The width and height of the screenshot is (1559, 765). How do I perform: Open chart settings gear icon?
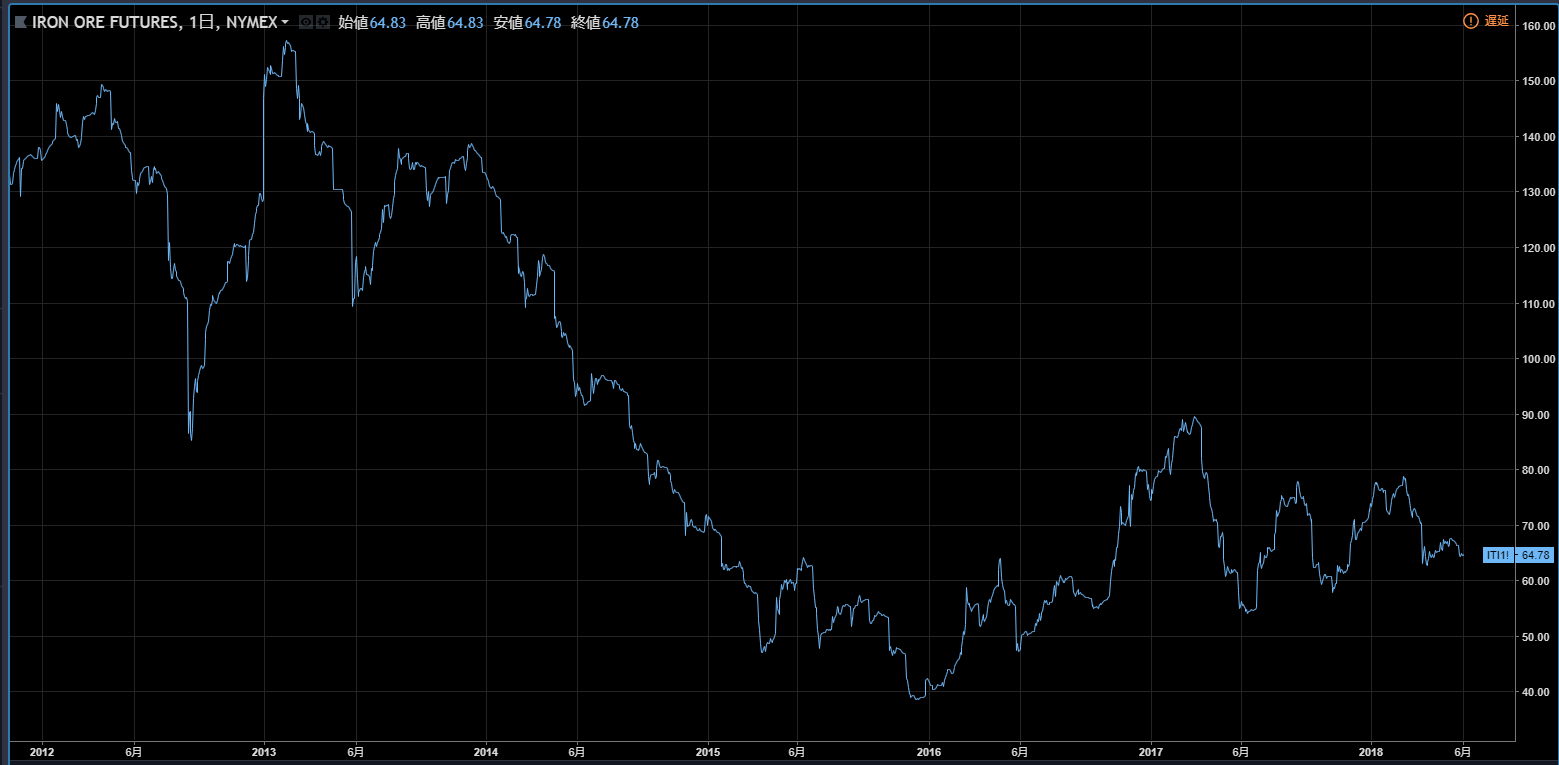pos(323,22)
